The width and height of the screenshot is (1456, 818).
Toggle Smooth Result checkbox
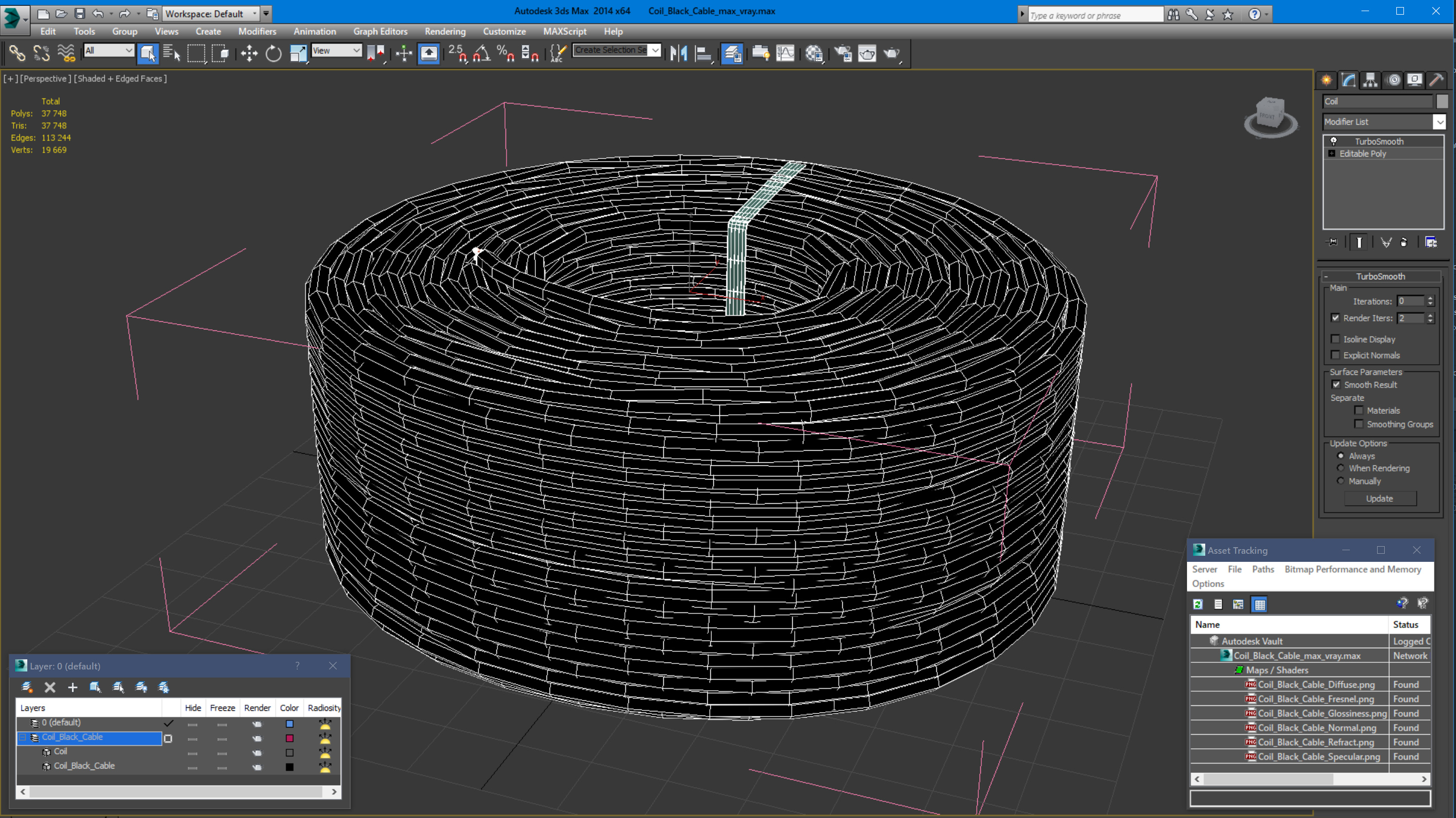point(1336,384)
